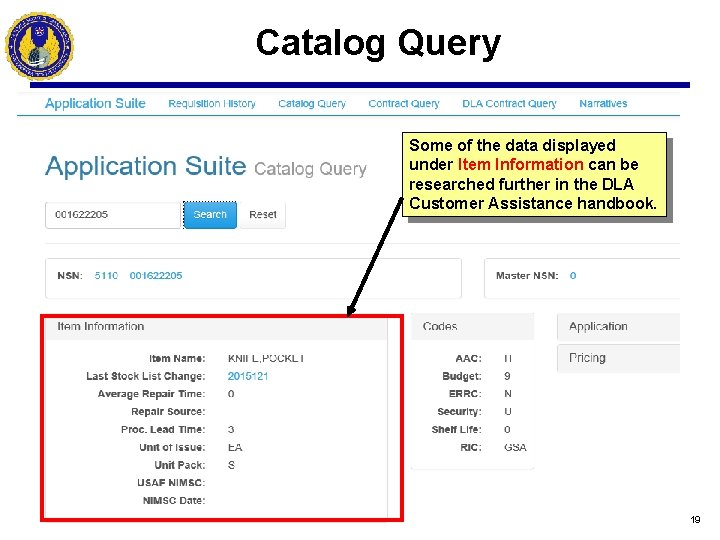The image size is (720, 540).
Task: Click the Shelf Life label
Action: pos(456,429)
